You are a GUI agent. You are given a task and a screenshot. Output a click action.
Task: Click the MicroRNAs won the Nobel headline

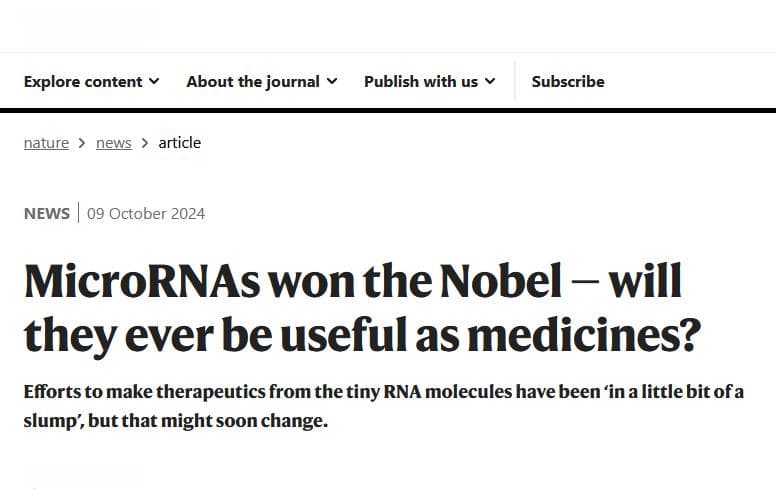[362, 308]
